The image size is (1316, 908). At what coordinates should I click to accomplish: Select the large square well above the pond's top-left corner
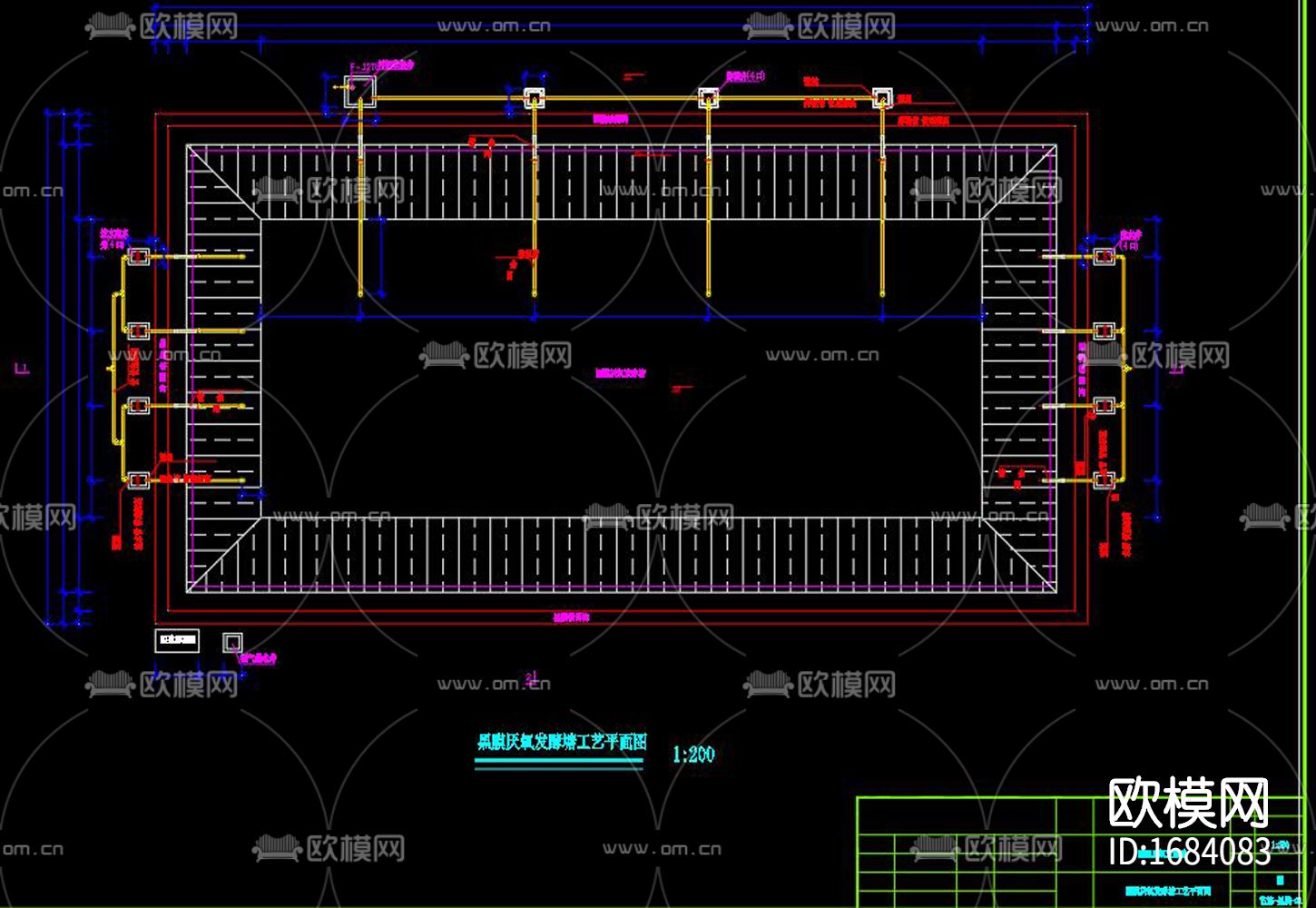click(359, 91)
